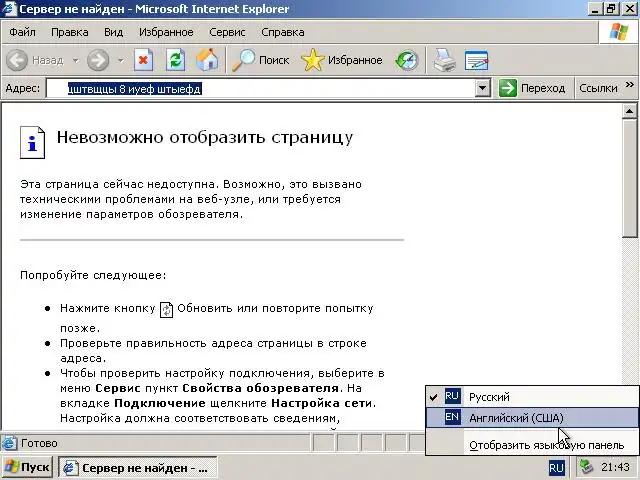Click the Windows flag logo throbber
The height and width of the screenshot is (480, 640).
pyautogui.click(x=619, y=32)
